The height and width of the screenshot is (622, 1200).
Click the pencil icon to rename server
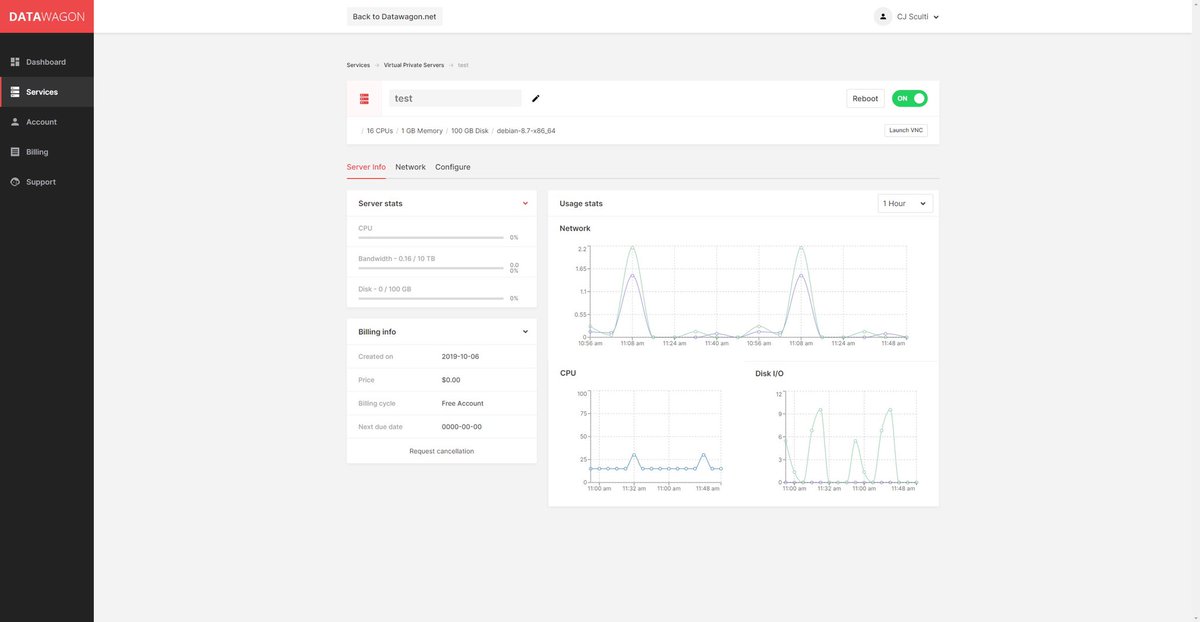(x=536, y=98)
